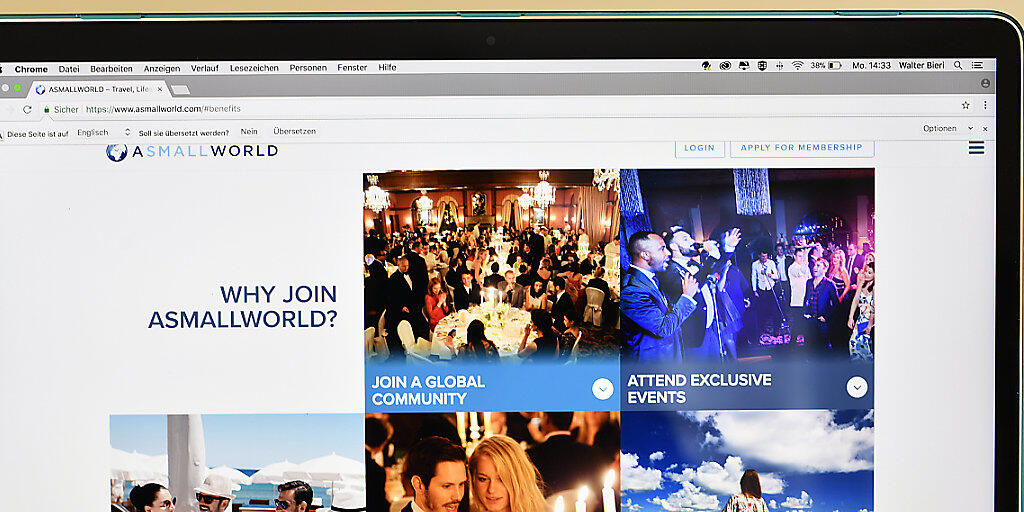
Task: Expand the Attend Exclusive Events chevron
Action: [x=857, y=387]
